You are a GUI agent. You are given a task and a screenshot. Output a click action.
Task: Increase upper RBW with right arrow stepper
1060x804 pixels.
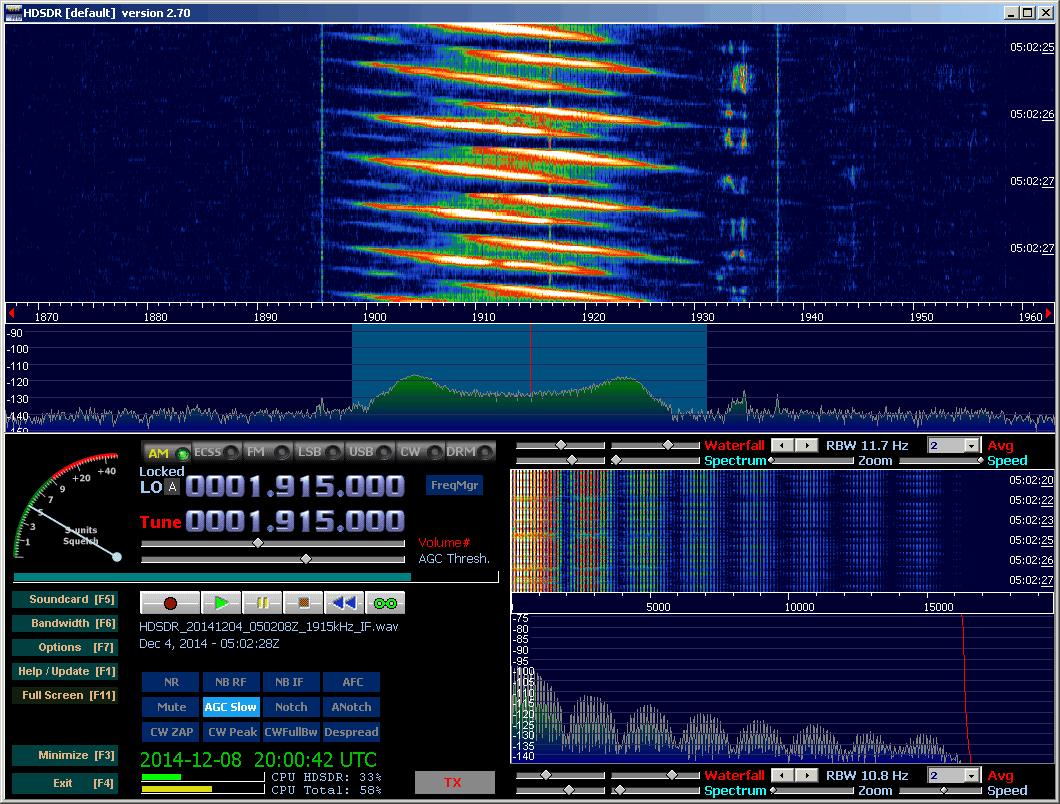[x=806, y=445]
